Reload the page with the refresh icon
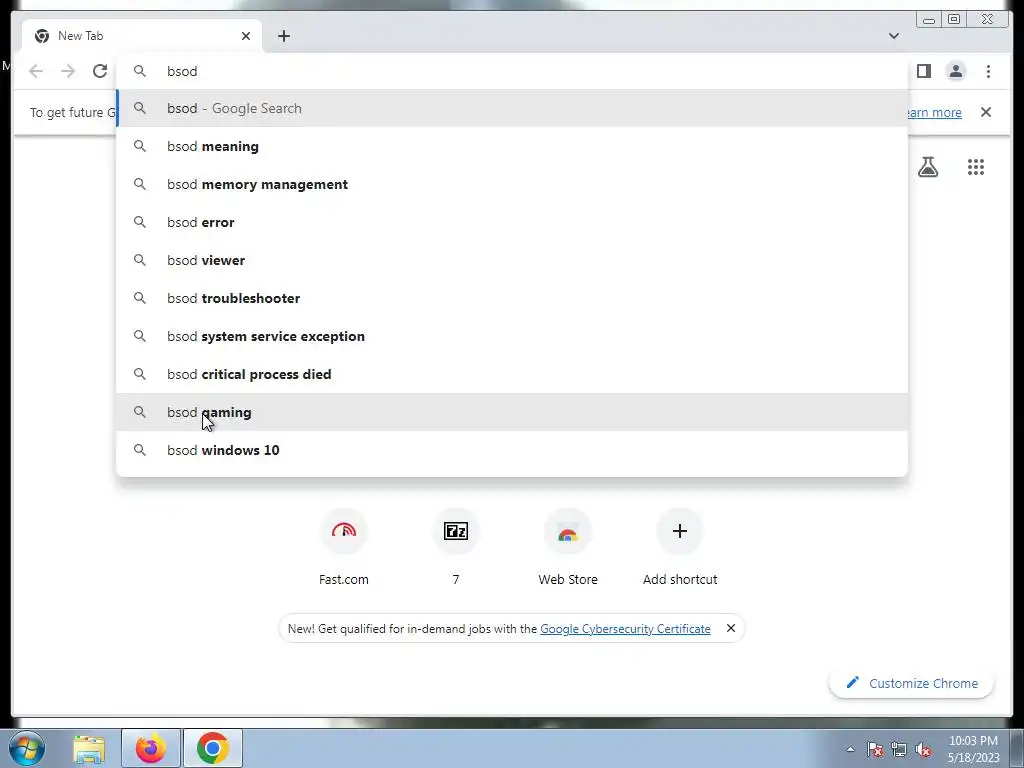Screen dimensions: 1024x768 (x=100, y=71)
